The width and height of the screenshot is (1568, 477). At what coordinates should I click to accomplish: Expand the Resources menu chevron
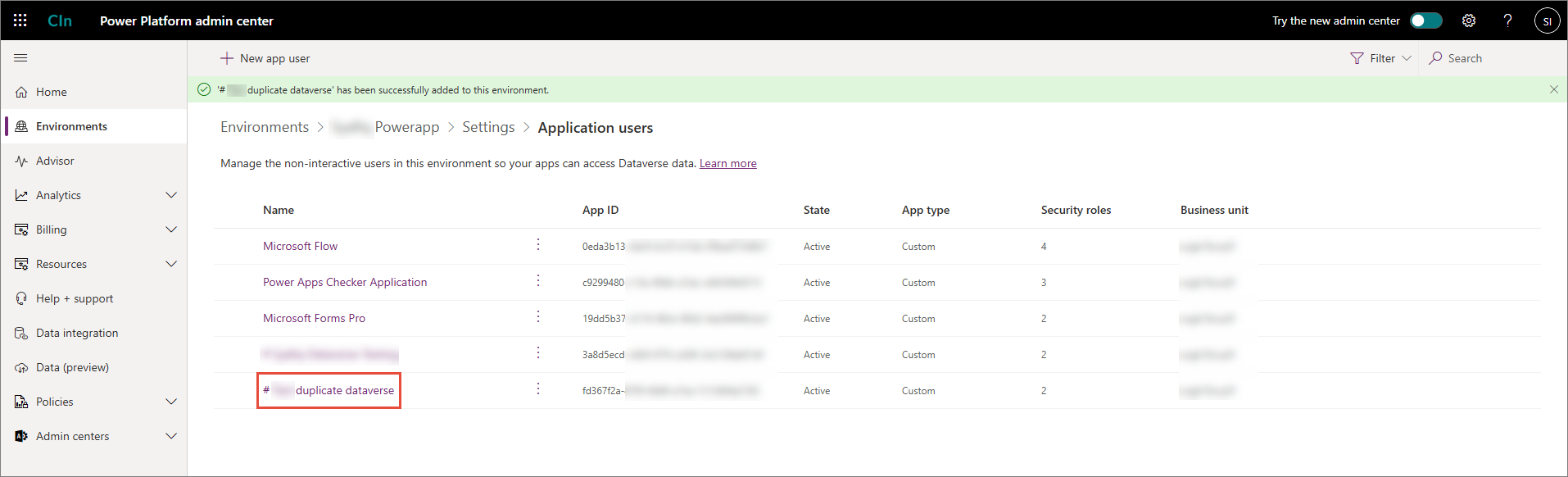tap(171, 264)
